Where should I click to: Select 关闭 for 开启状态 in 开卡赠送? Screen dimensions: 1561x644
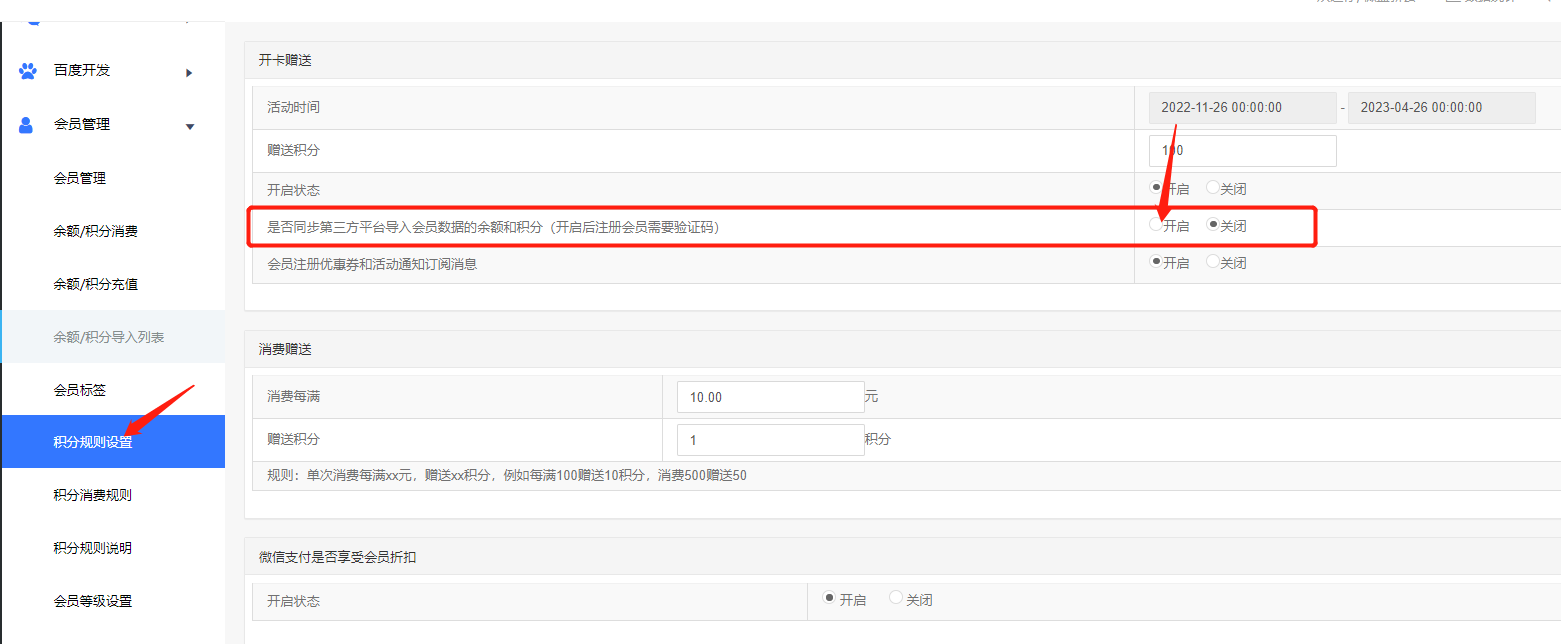coord(1213,187)
